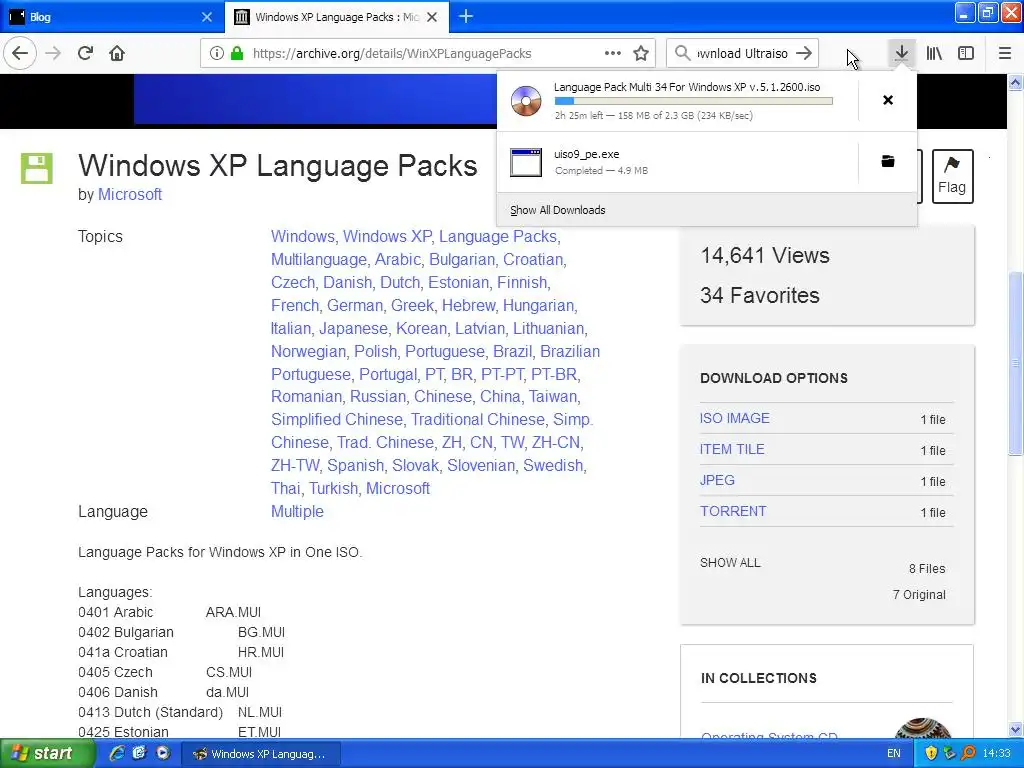Image resolution: width=1024 pixels, height=768 pixels.
Task: Select the Windows XP Language Packs tab
Action: click(x=337, y=17)
